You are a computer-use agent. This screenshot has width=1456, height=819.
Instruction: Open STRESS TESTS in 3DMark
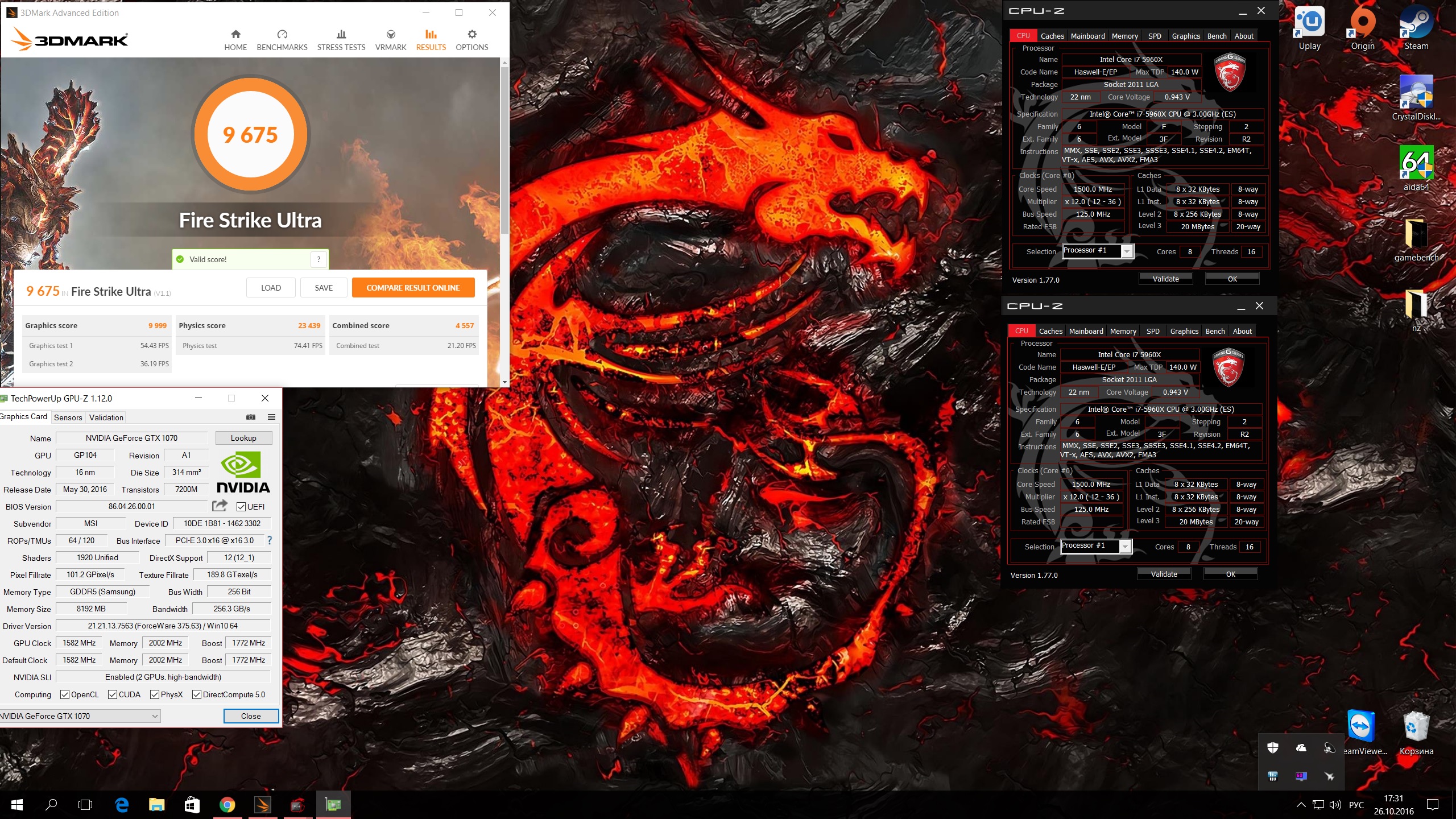click(x=341, y=40)
